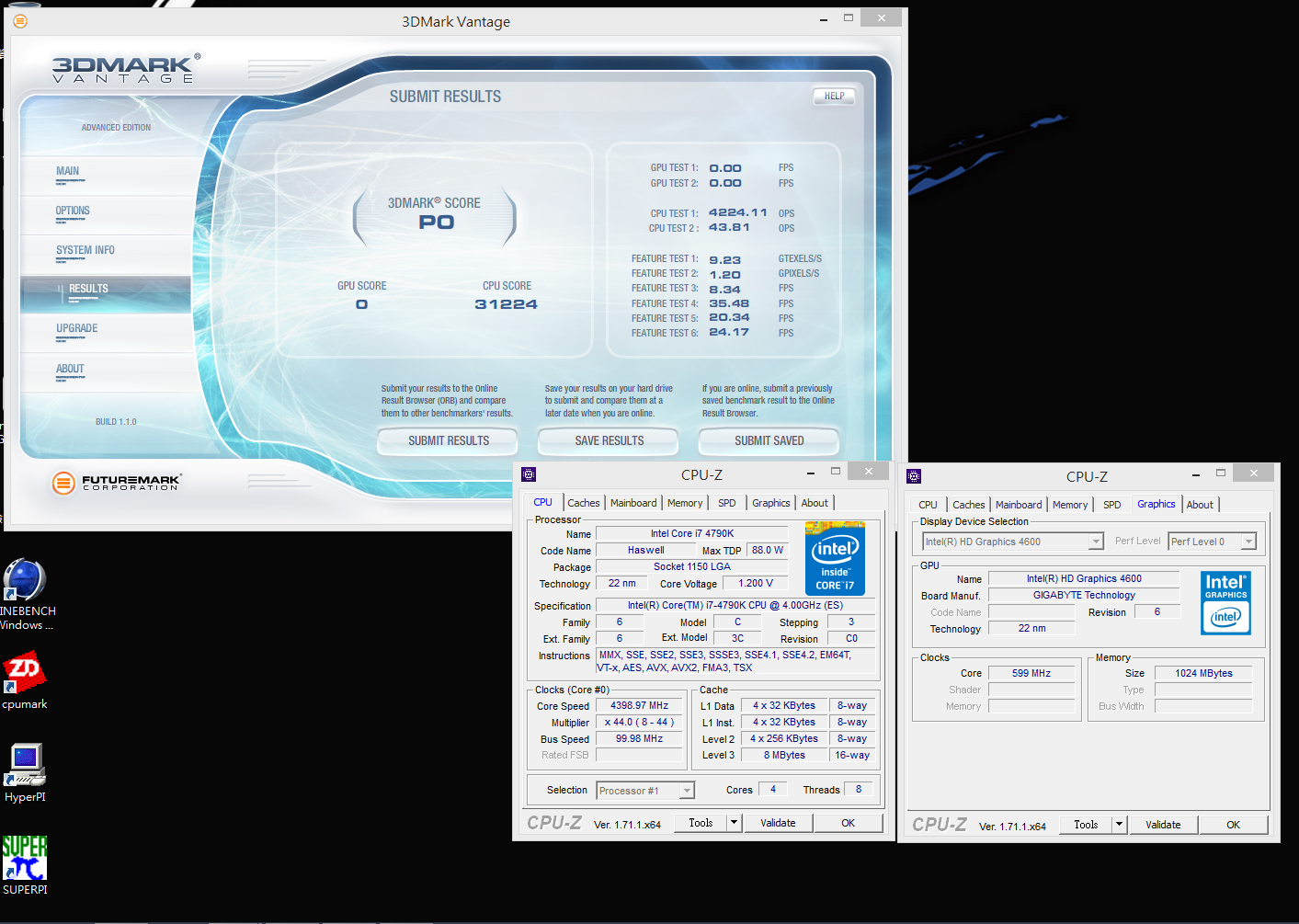The width and height of the screenshot is (1299, 924).
Task: Click the CPU TEST 1 value 4224.11
Action: tap(737, 212)
